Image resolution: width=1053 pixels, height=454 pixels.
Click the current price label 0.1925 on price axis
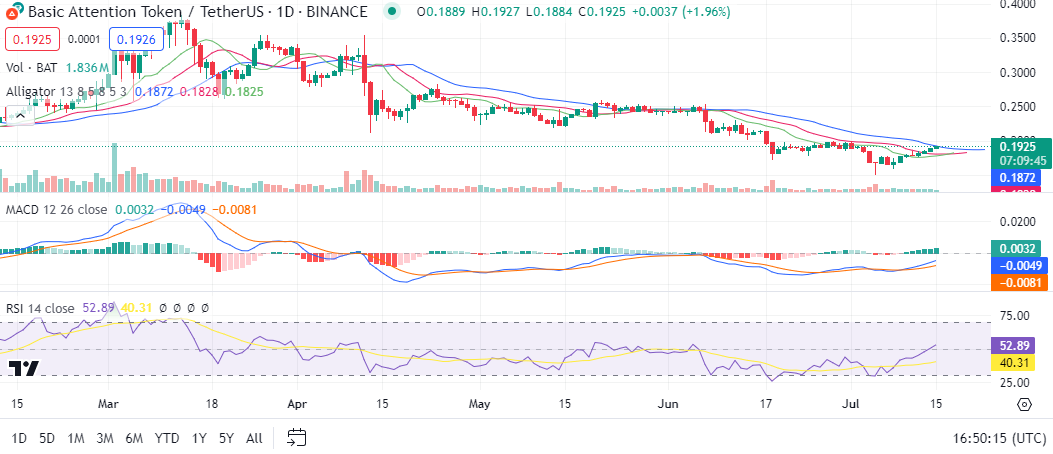pyautogui.click(x=1017, y=146)
